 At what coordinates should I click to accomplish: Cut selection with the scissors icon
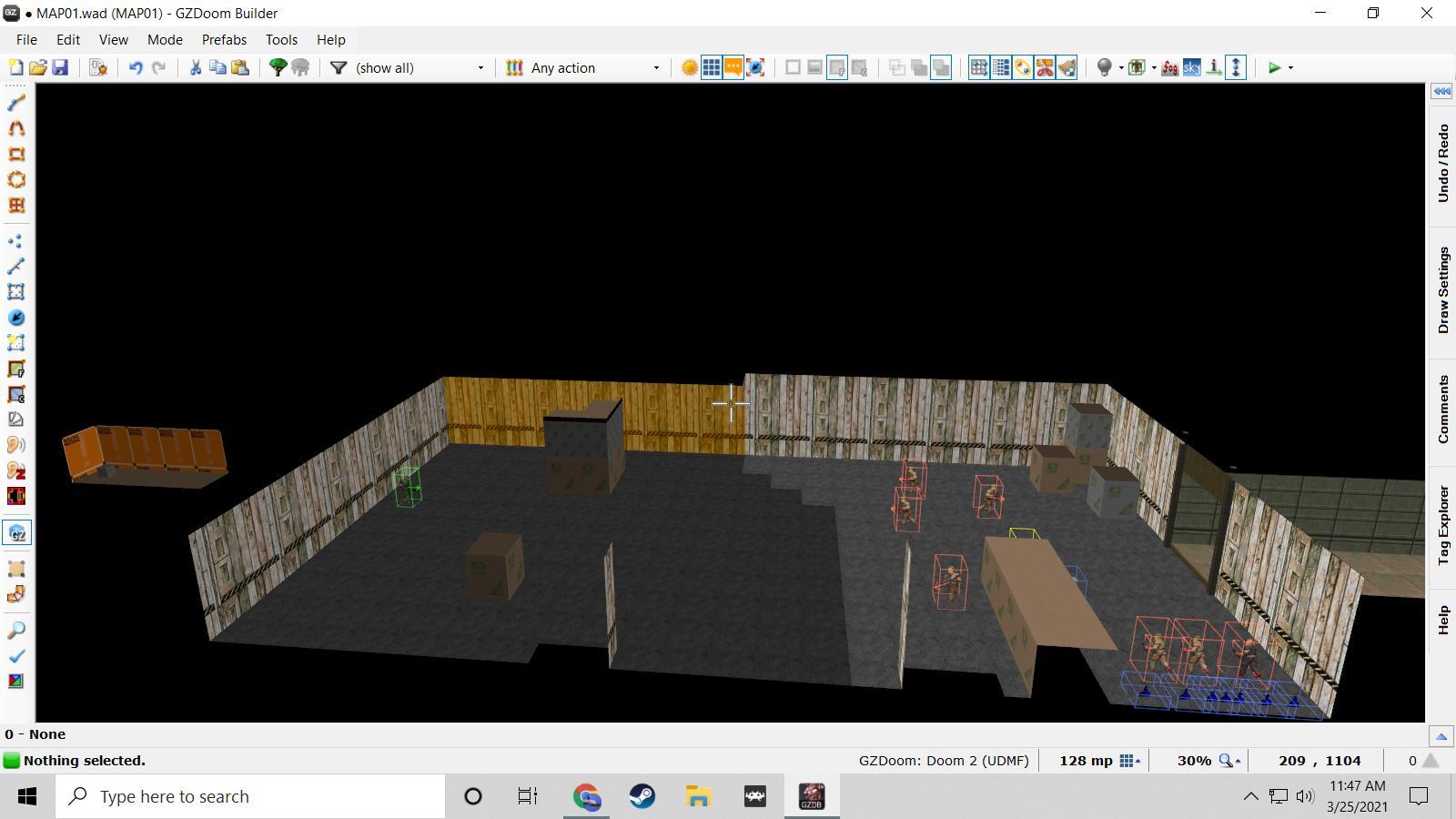[x=195, y=67]
